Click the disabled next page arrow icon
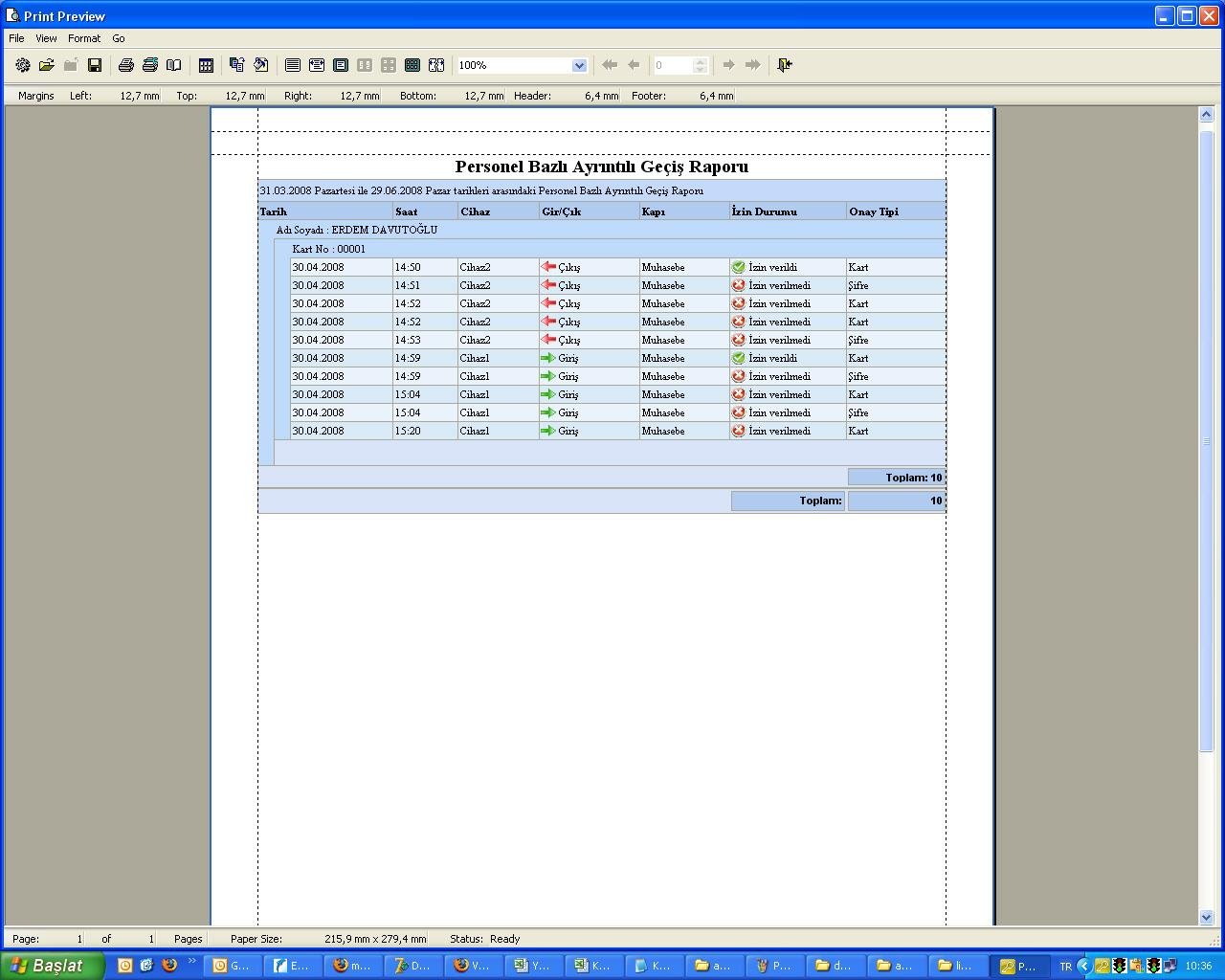 click(x=728, y=65)
